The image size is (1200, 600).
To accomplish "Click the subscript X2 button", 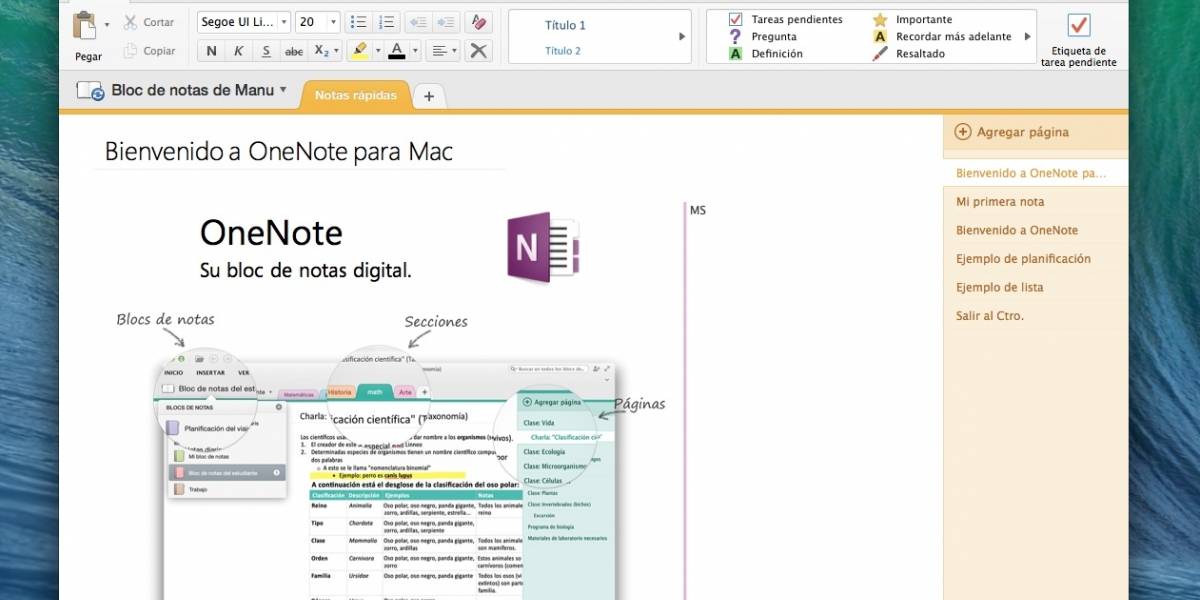I will (x=321, y=51).
